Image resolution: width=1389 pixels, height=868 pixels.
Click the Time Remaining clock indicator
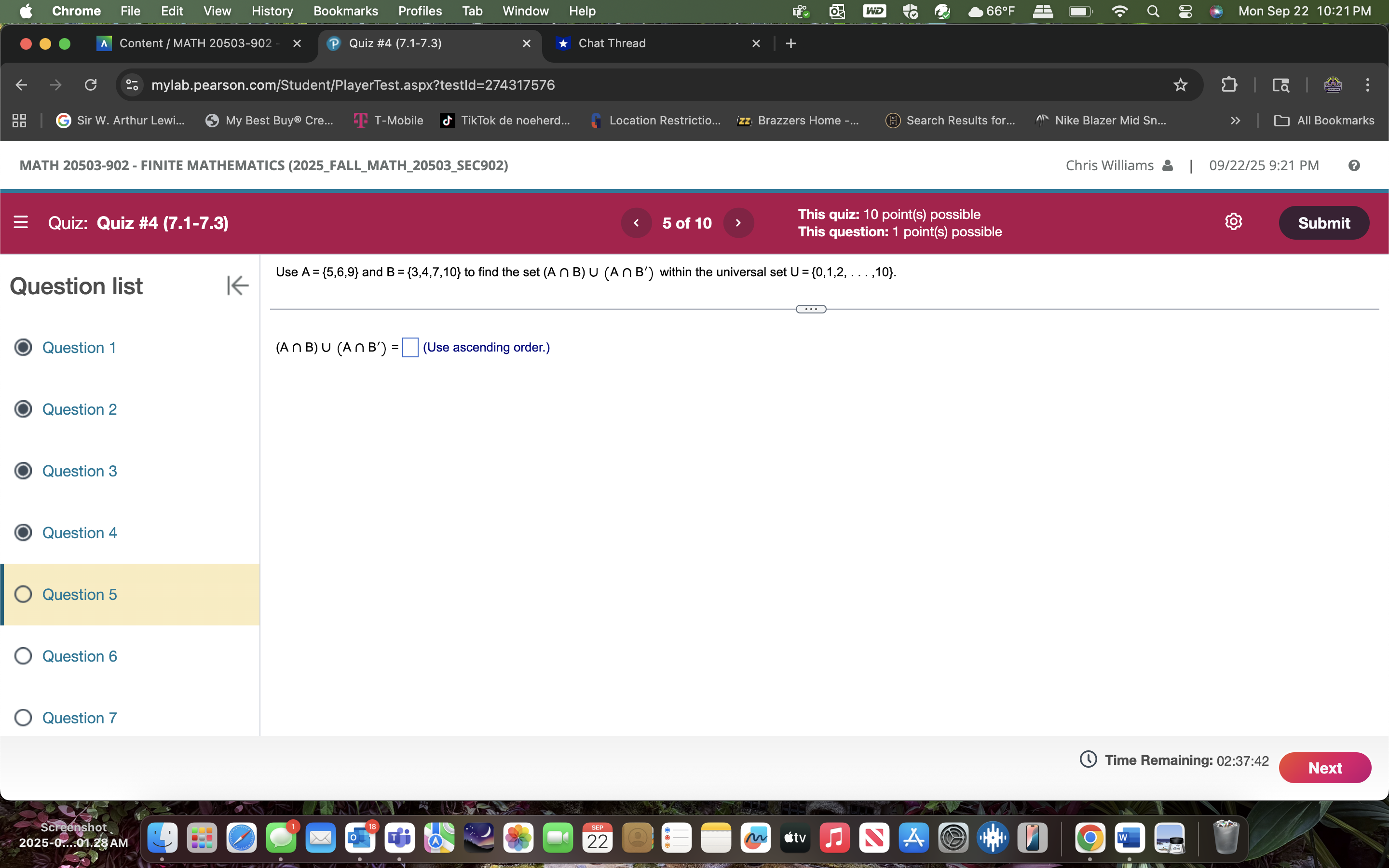[x=1089, y=759]
